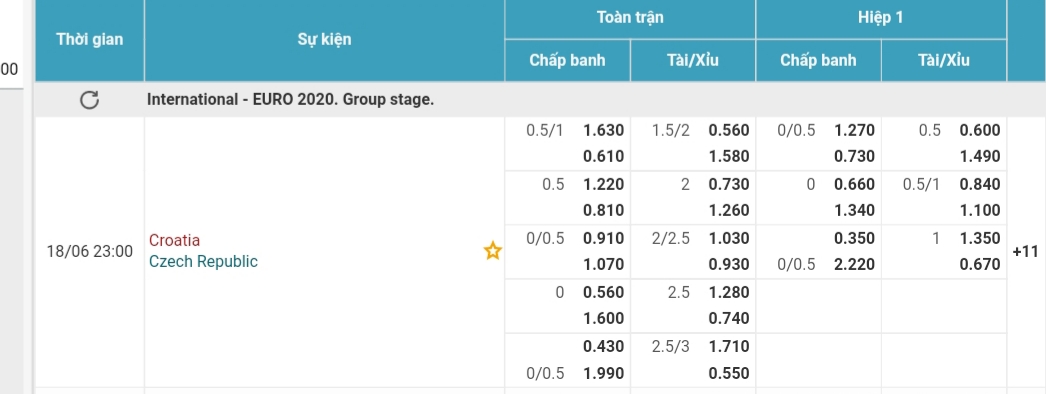Pick under odds 1.580 in Tài/Xỉu
The image size is (1046, 394).
728,157
